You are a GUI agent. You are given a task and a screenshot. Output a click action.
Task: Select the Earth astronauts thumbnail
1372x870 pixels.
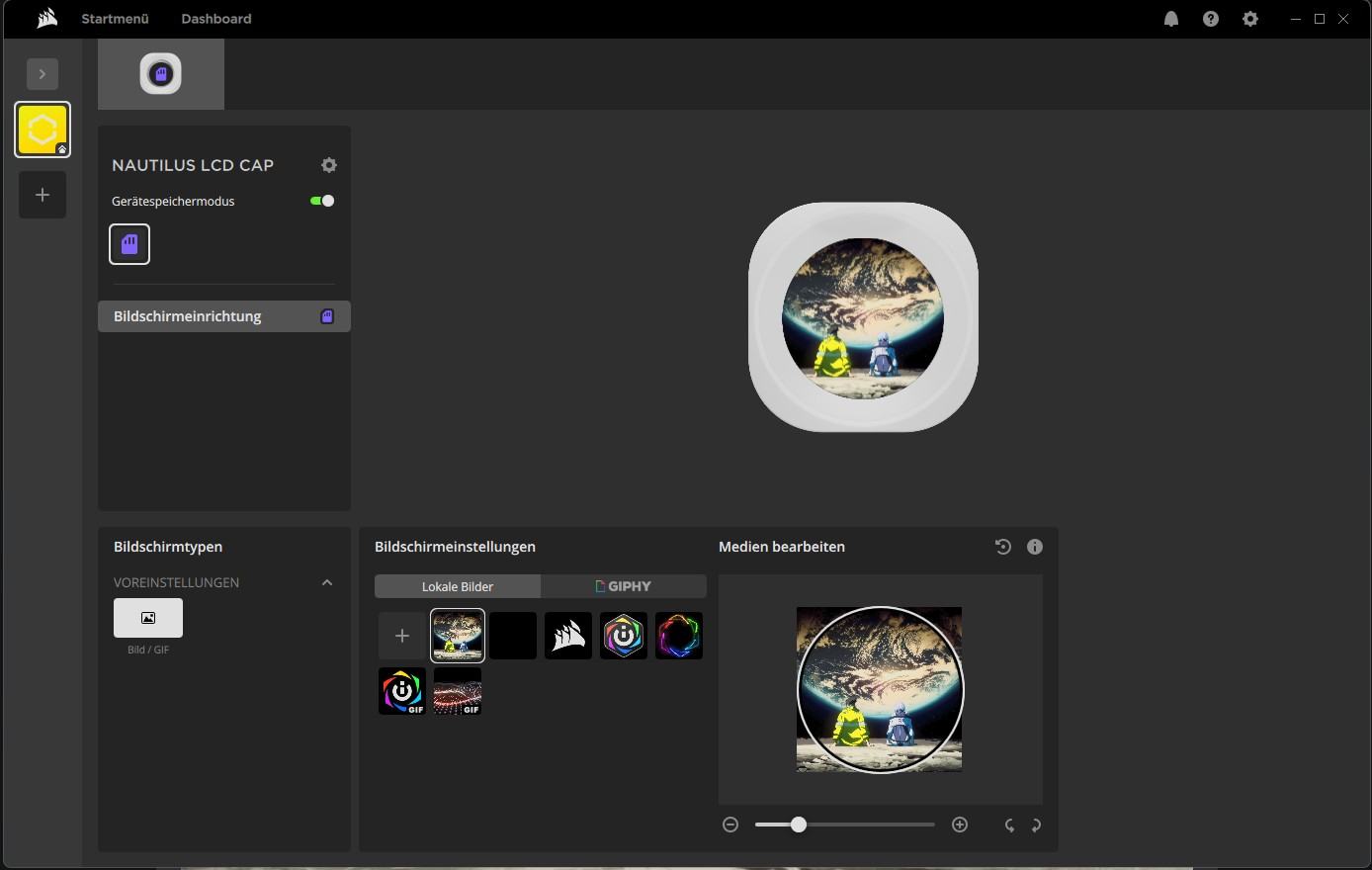coord(458,636)
